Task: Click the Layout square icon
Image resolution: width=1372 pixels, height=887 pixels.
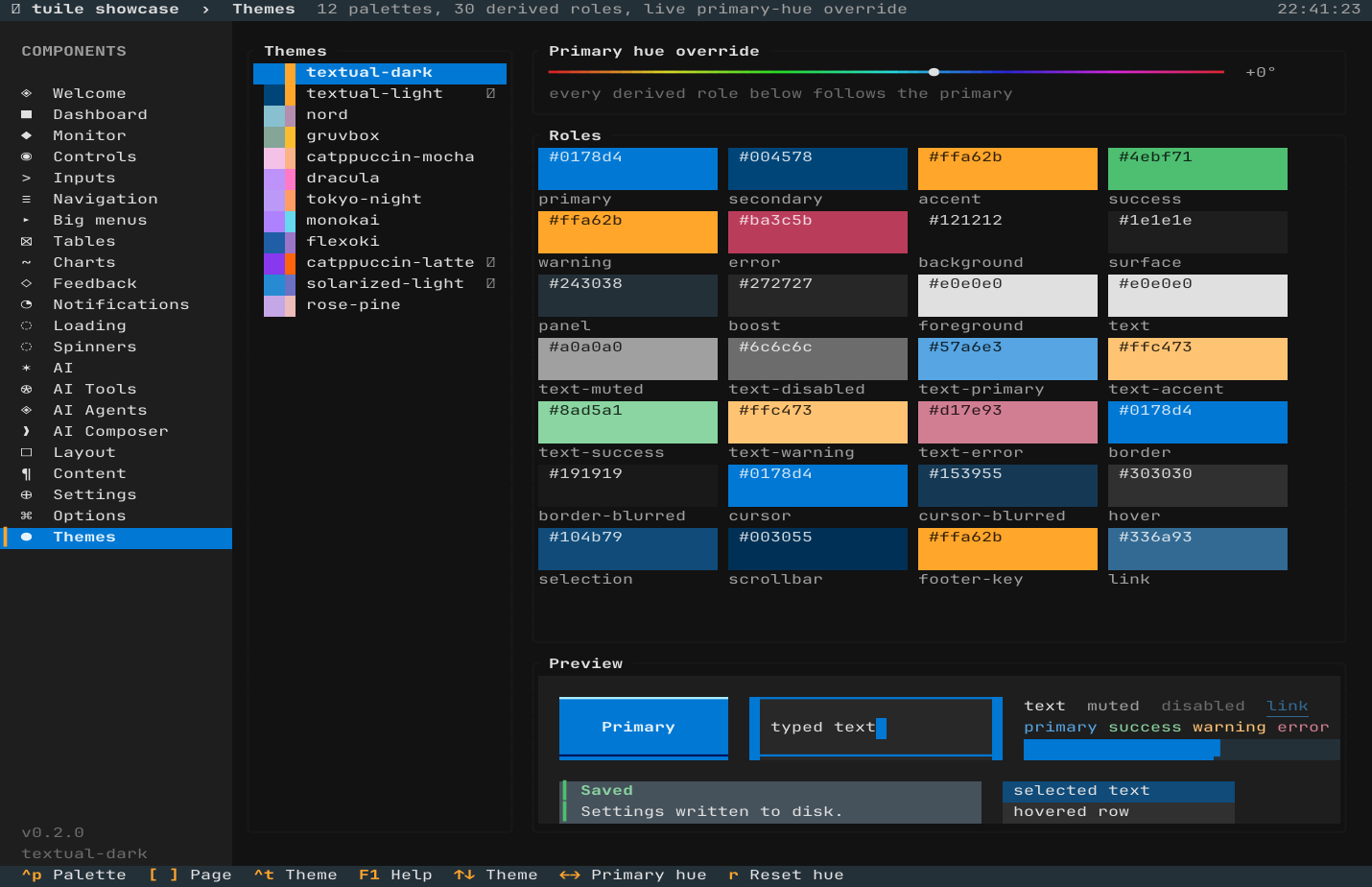Action: click(x=27, y=452)
